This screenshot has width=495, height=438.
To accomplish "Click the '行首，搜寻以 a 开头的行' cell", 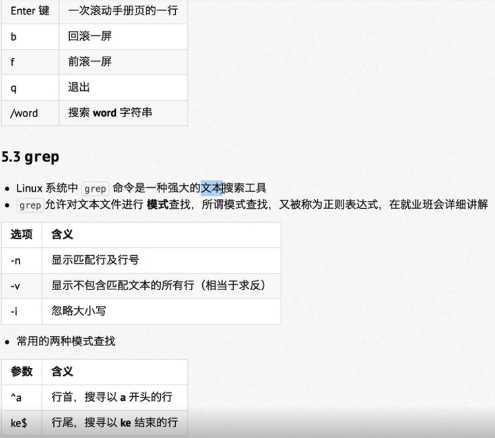I will (x=115, y=397).
